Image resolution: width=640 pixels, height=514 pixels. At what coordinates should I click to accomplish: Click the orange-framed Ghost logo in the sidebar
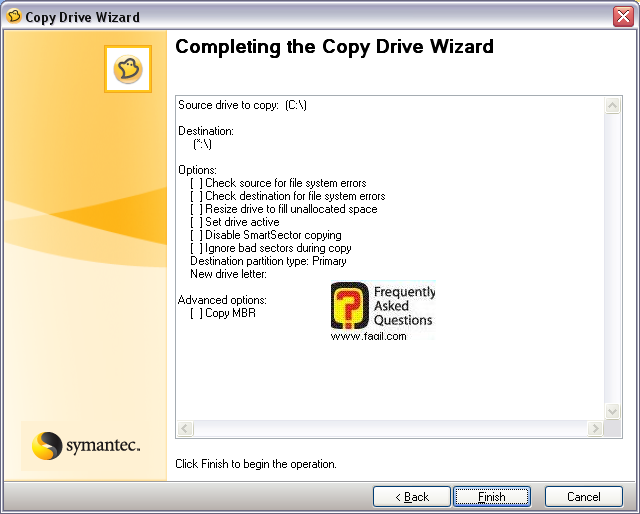tap(127, 69)
